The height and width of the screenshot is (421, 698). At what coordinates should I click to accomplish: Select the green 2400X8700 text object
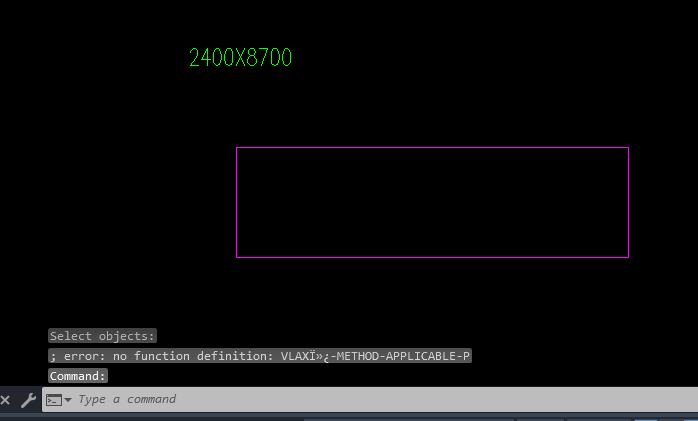(240, 58)
